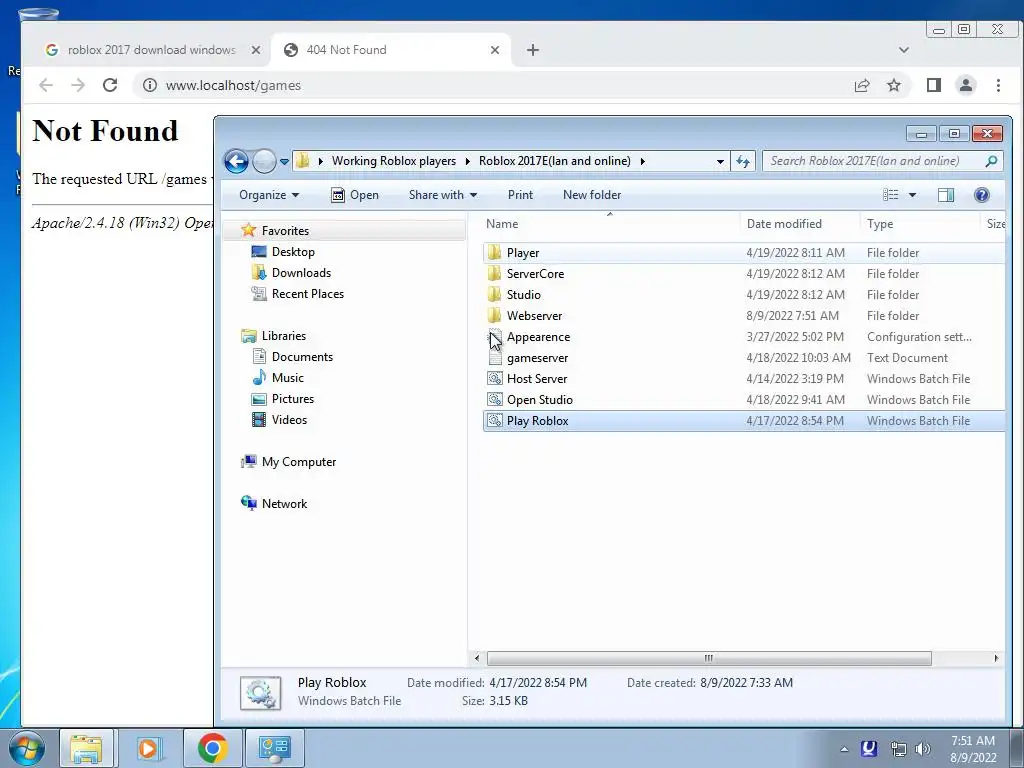Viewport: 1024px width, 768px height.
Task: Expand Roblox 2017E breadcrumb arrow
Action: [x=643, y=161]
